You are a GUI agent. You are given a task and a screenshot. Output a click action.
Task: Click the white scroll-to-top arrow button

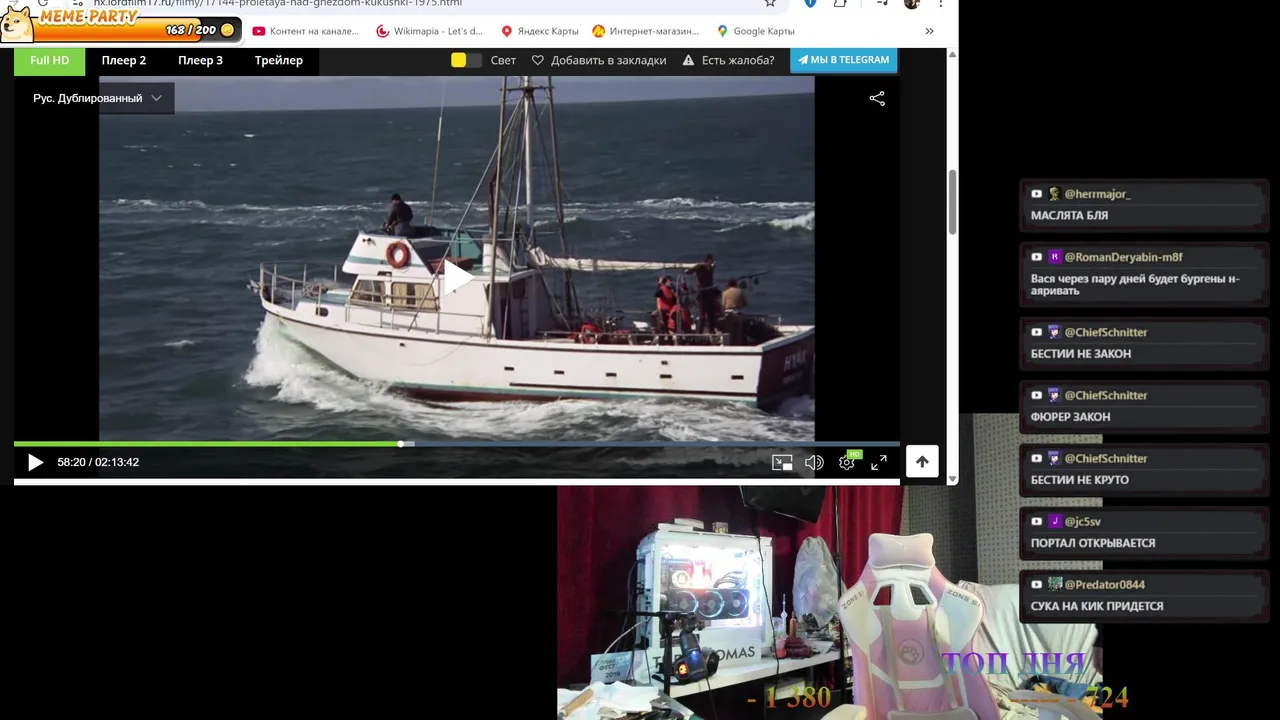pos(922,461)
